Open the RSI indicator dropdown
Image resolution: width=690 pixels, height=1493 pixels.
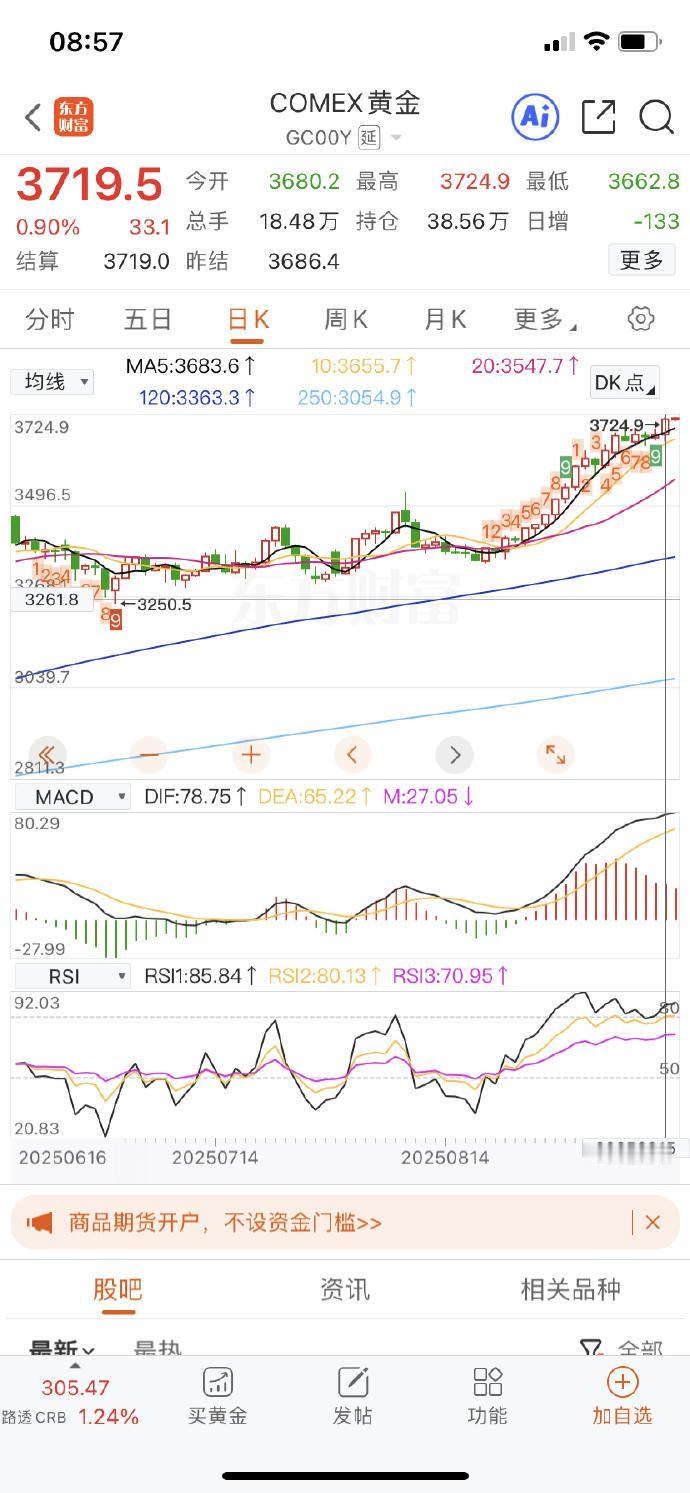pyautogui.click(x=72, y=976)
